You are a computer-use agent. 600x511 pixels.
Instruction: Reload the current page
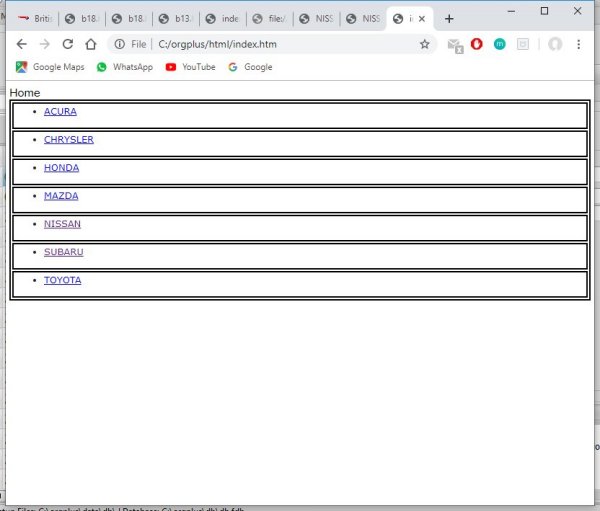[x=68, y=44]
